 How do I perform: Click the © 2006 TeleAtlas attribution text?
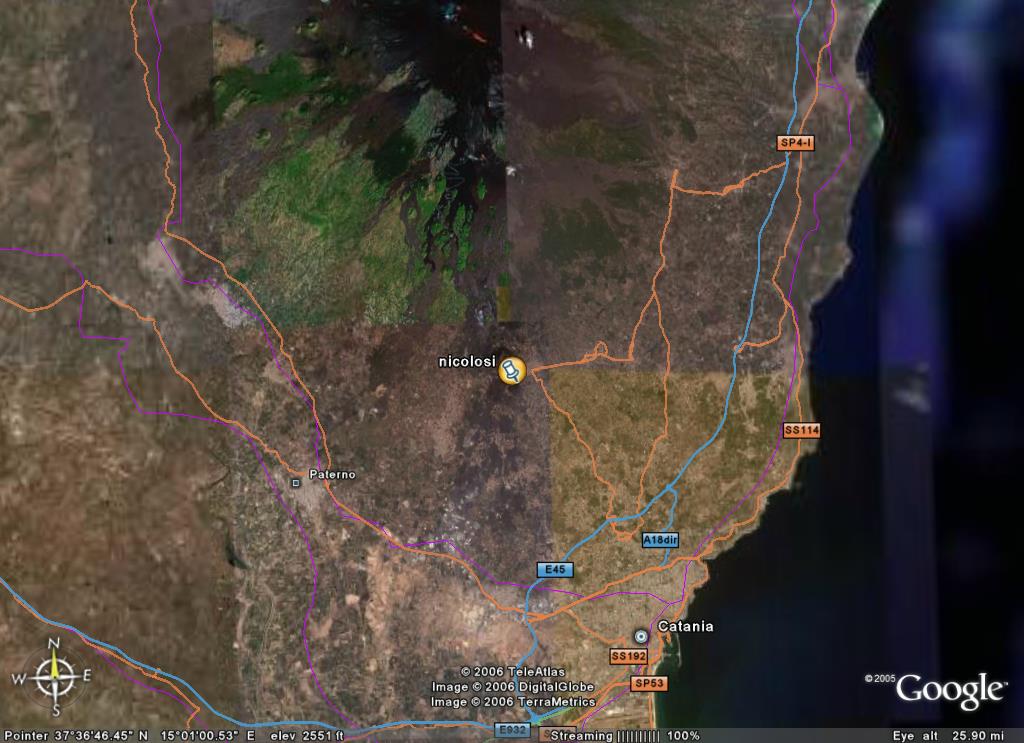click(513, 672)
